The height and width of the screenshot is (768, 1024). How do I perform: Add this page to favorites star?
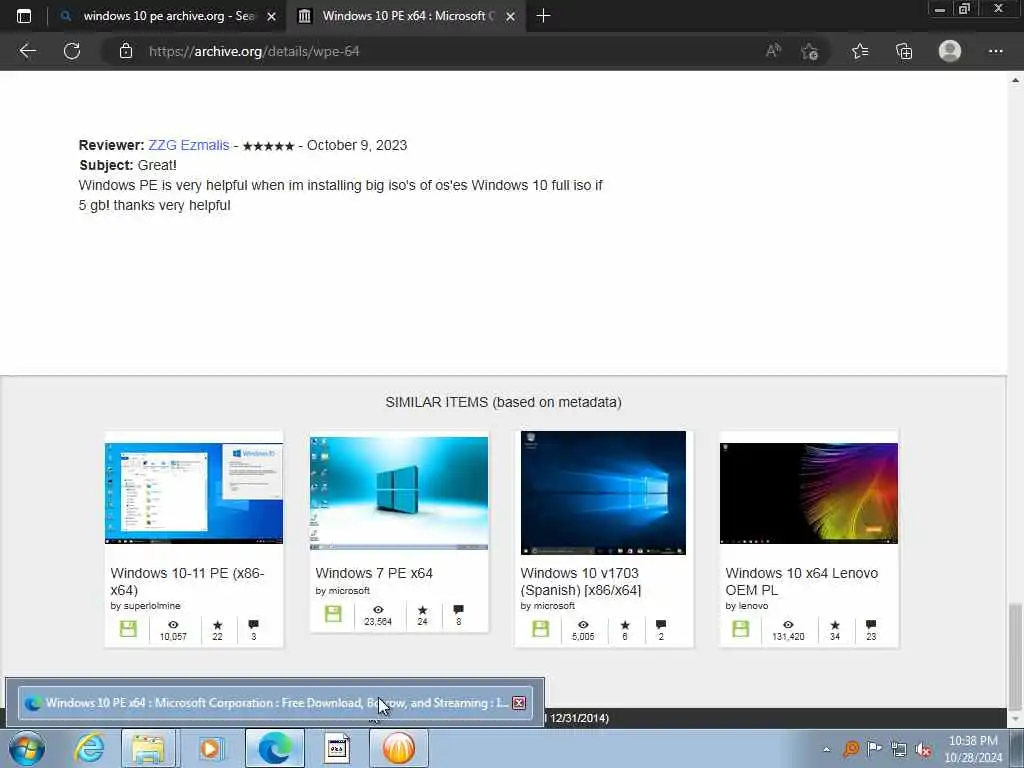pyautogui.click(x=810, y=51)
